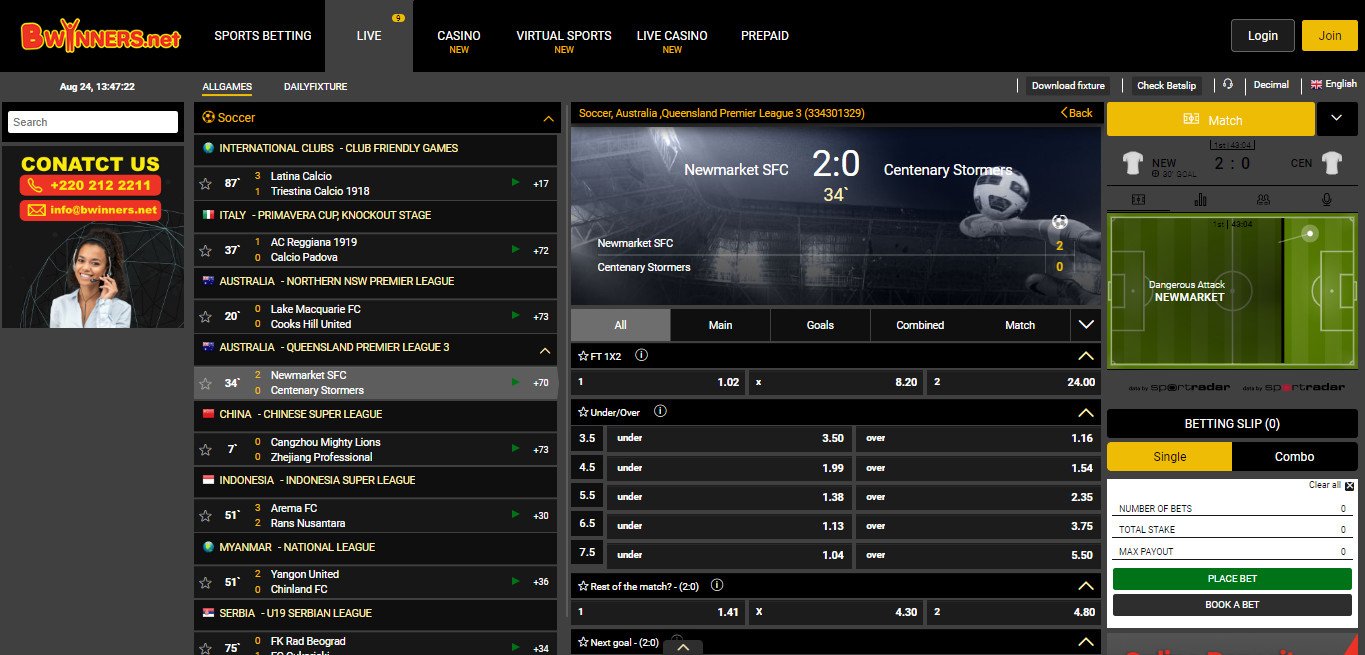This screenshot has height=655, width=1365.
Task: Click green stream arrow for Latina Calcio match
Action: click(x=515, y=182)
